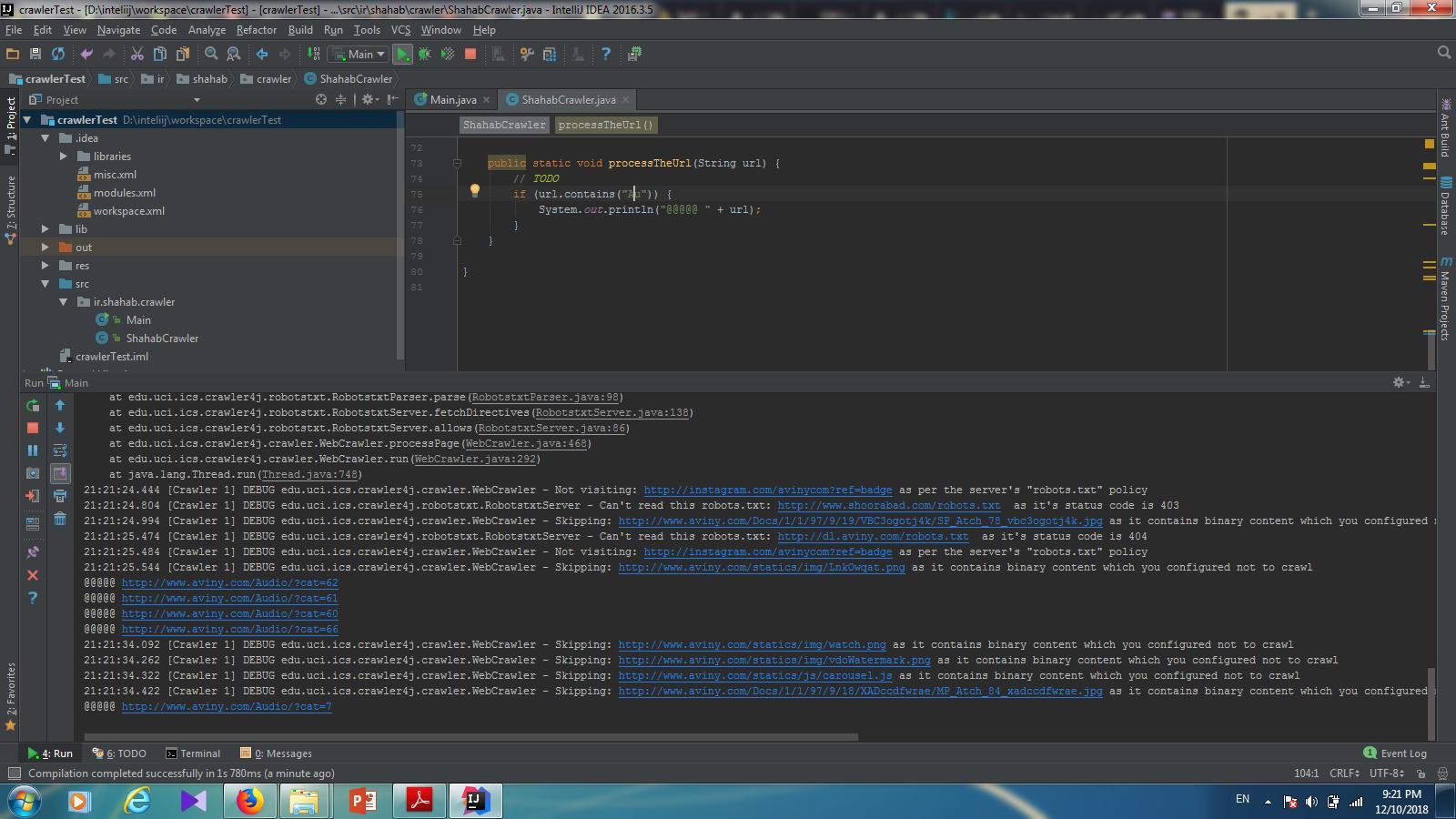The image size is (1456, 819).
Task: Collapse the ir.shahab.crawler package
Action: coord(64,302)
